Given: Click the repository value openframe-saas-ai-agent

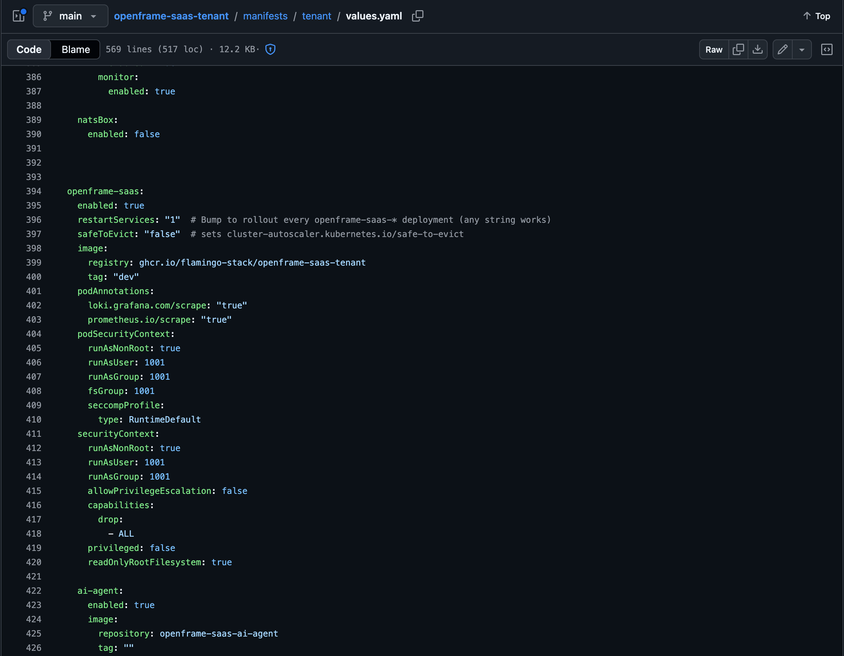Looking at the screenshot, I should [x=219, y=633].
